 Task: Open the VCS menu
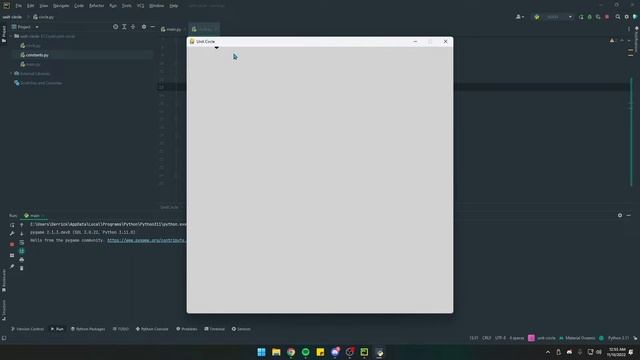click(140, 6)
